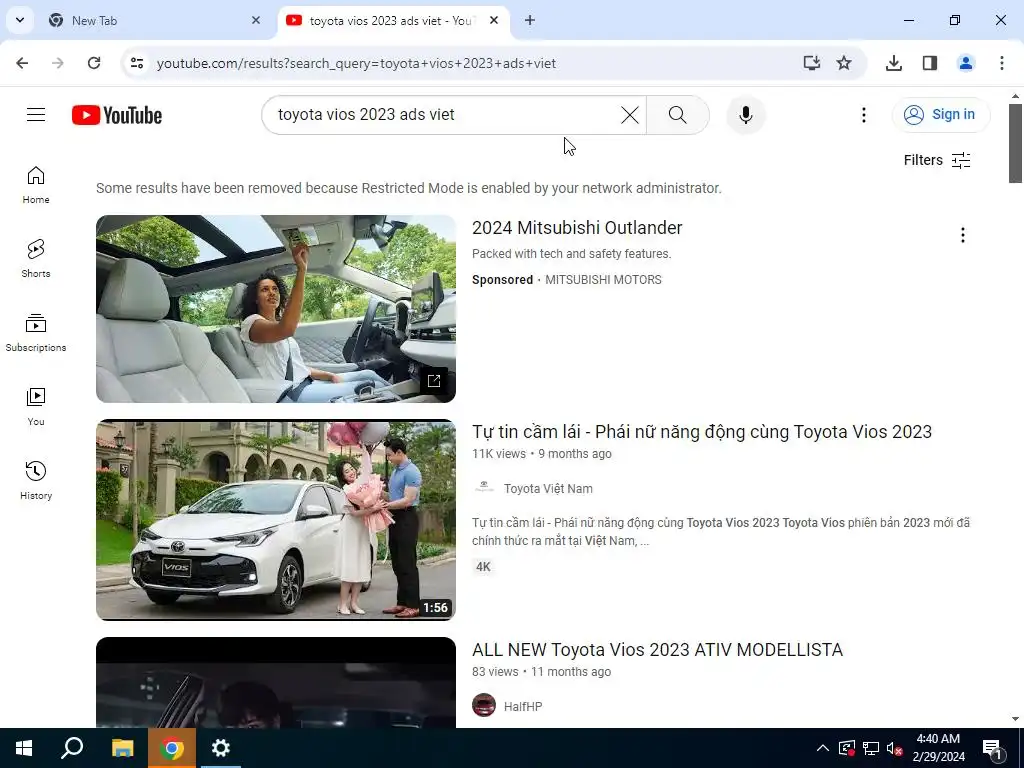Open the notification center
The width and height of the screenshot is (1024, 768).
point(993,748)
